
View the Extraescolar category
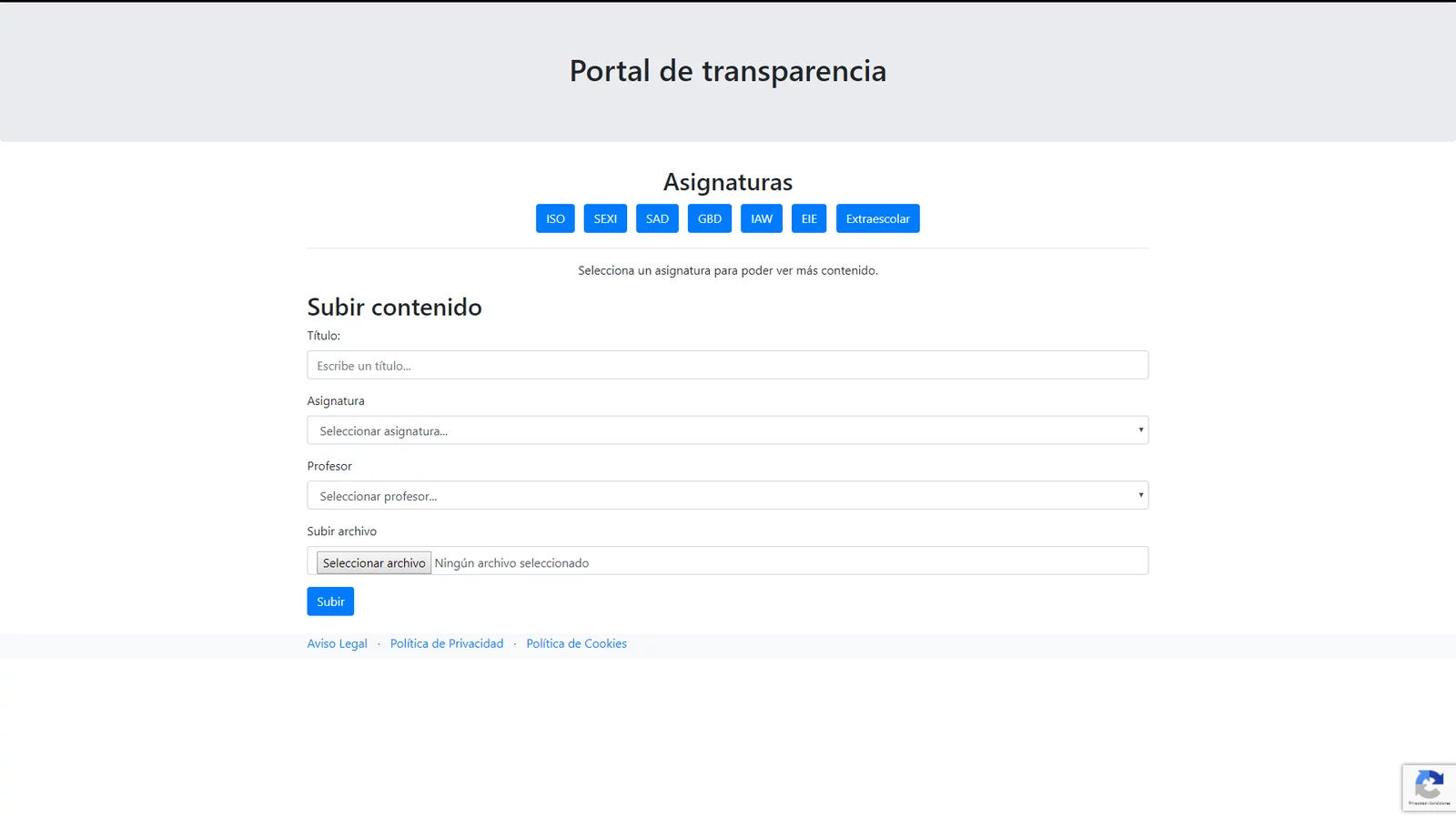877,218
